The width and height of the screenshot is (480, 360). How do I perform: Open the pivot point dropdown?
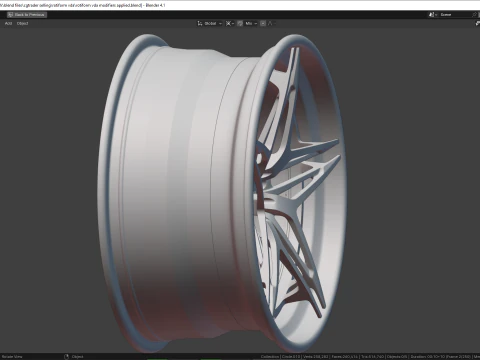(230, 23)
